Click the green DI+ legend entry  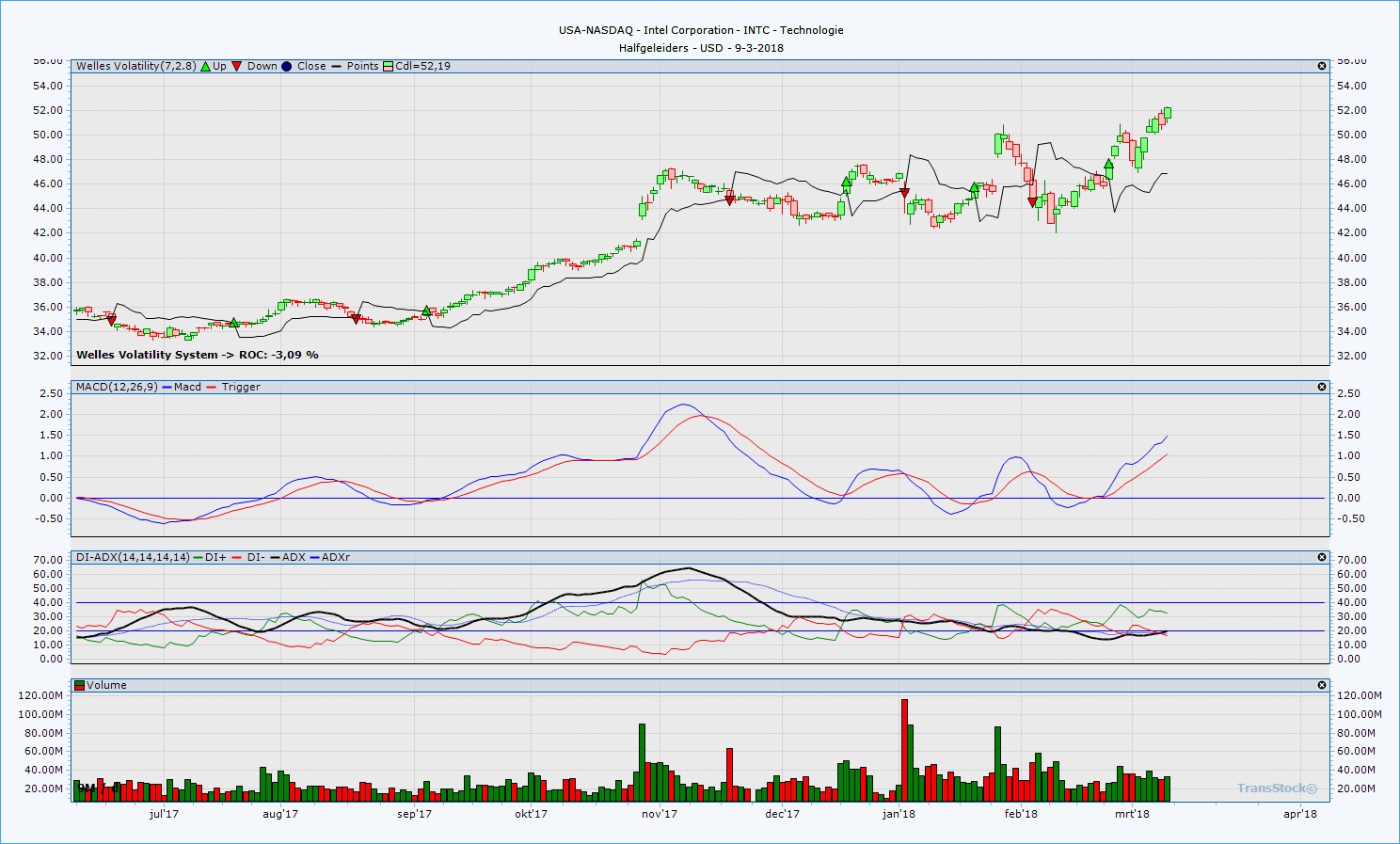[210, 557]
